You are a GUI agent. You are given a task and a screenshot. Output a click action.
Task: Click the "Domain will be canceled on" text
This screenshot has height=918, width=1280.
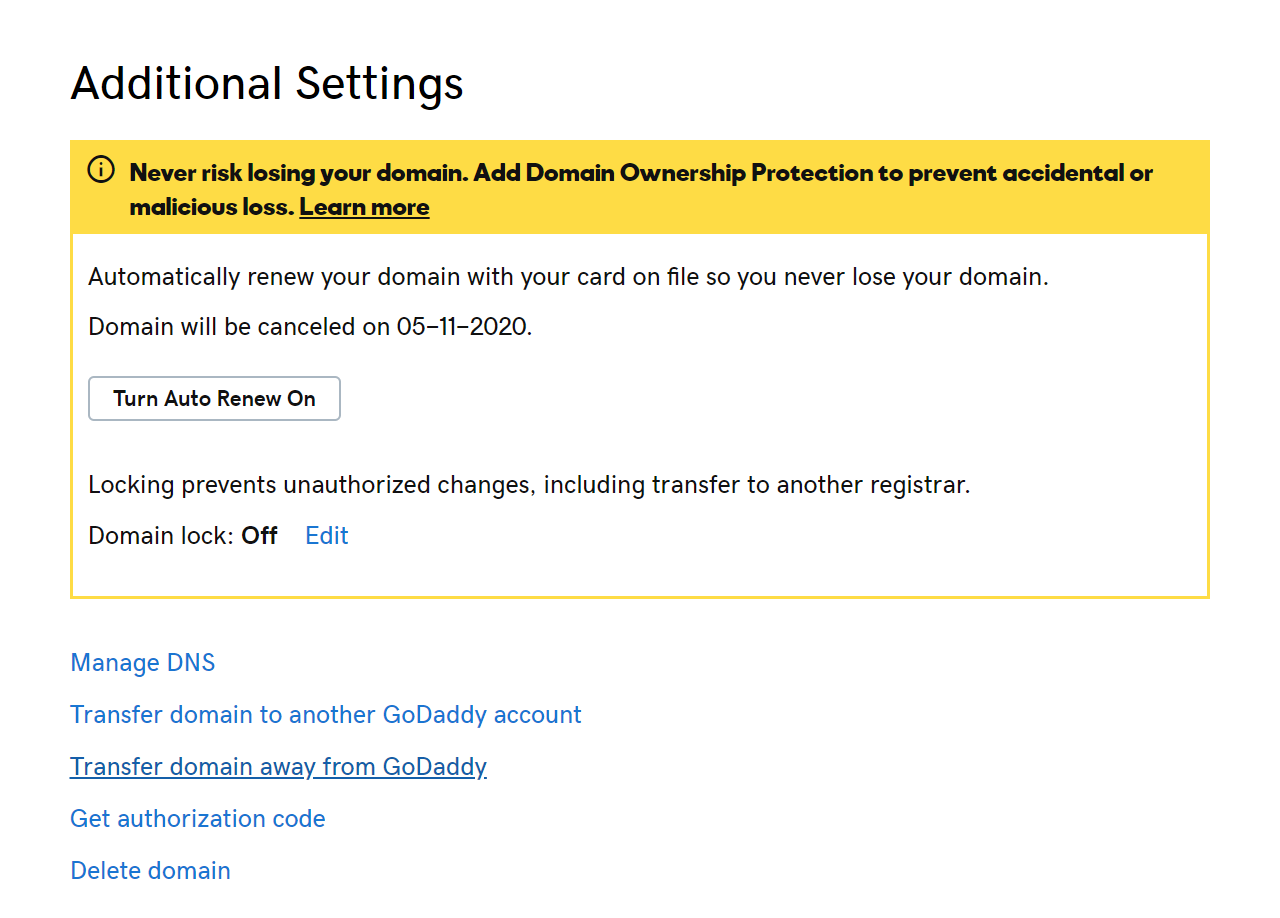238,327
